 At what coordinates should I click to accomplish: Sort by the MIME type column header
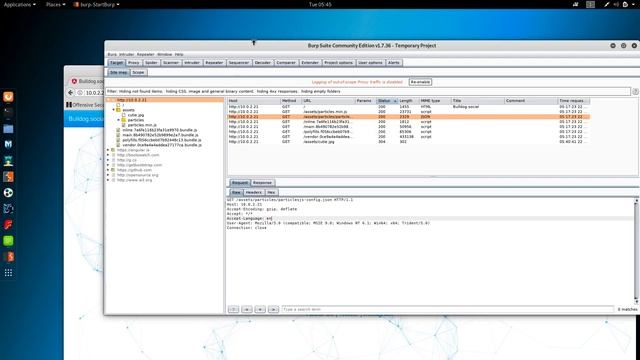click(x=435, y=101)
